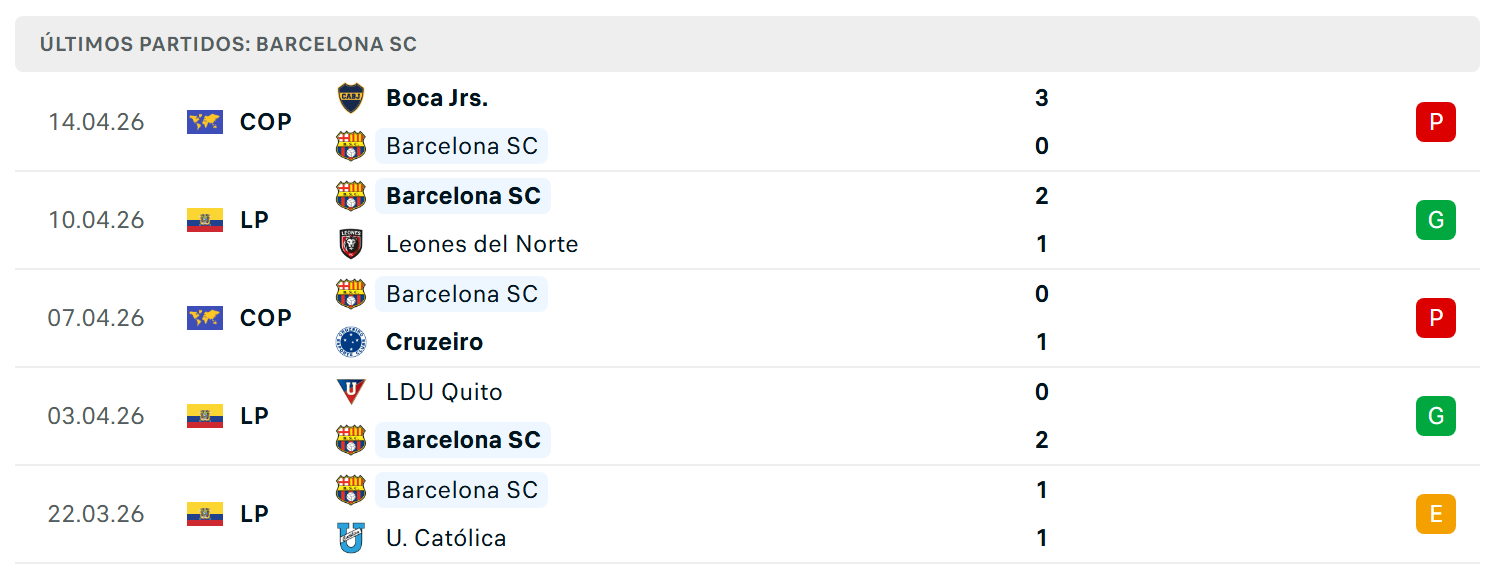Click the U. Católica logo
1498x585 pixels.
pos(350,538)
